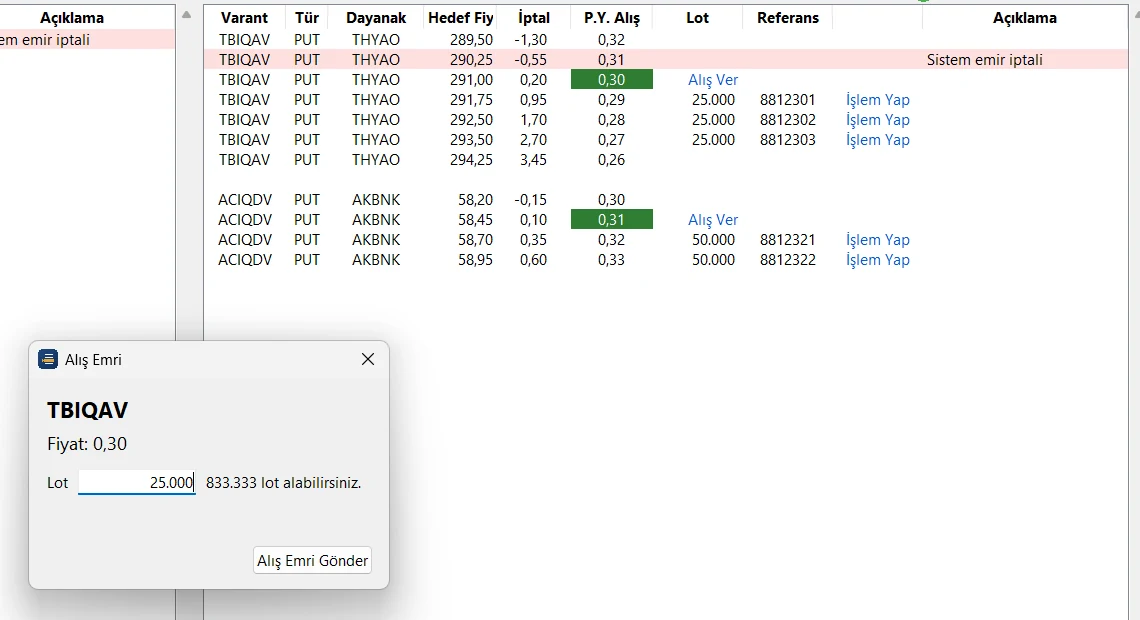Click the Lot input field
Image resolution: width=1140 pixels, height=620 pixels.
[x=137, y=483]
